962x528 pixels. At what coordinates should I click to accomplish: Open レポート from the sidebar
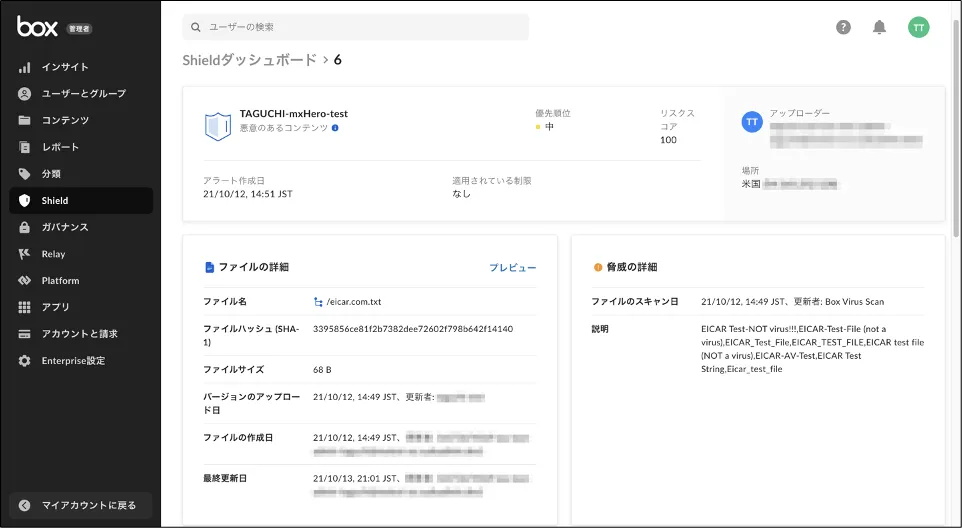pyautogui.click(x=60, y=147)
